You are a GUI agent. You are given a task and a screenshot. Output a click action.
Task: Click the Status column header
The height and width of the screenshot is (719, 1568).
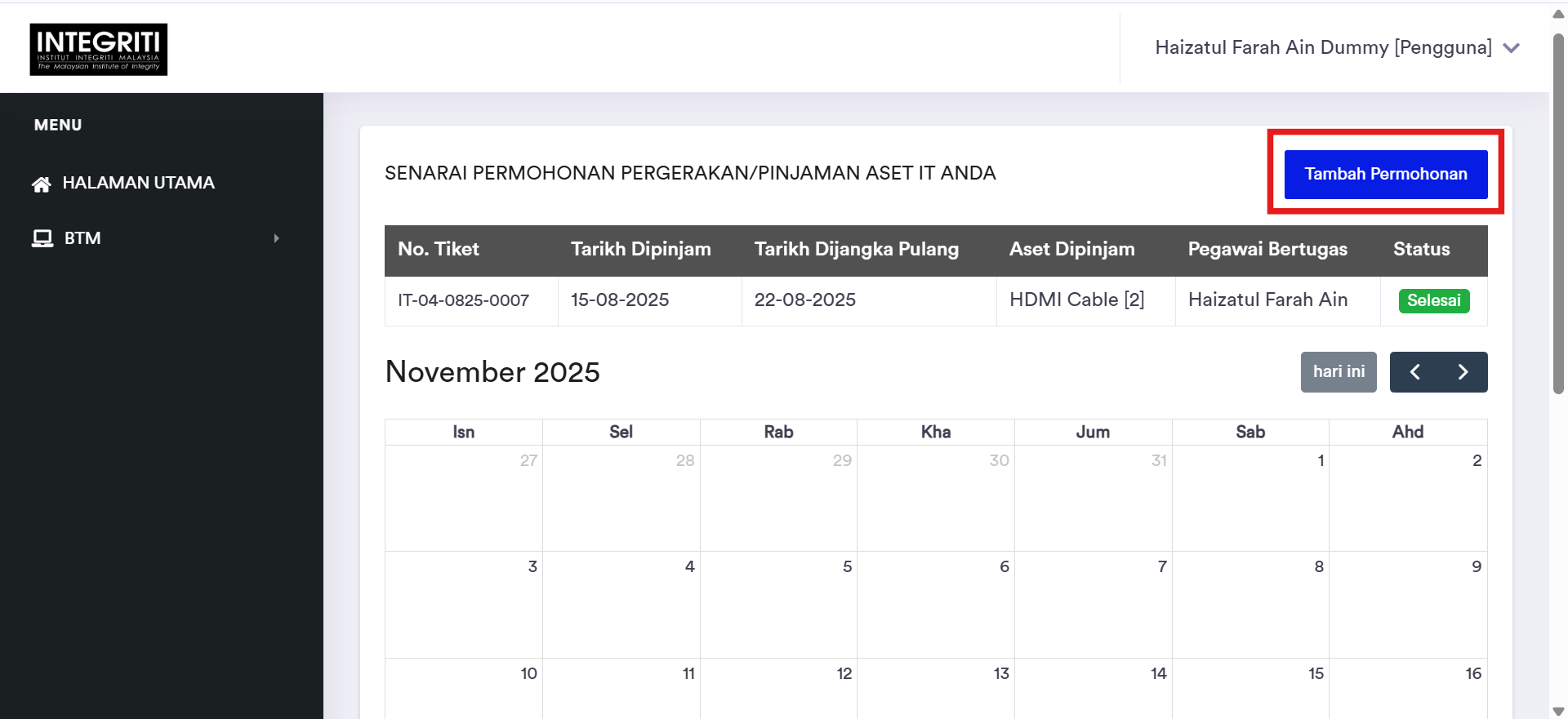click(1421, 250)
